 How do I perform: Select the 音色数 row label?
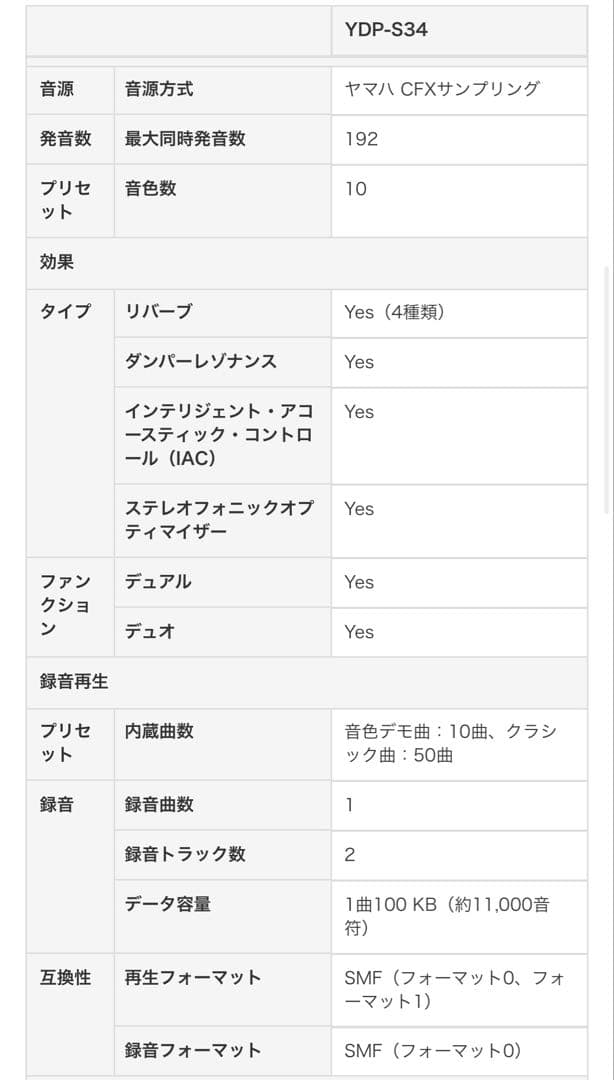click(151, 188)
